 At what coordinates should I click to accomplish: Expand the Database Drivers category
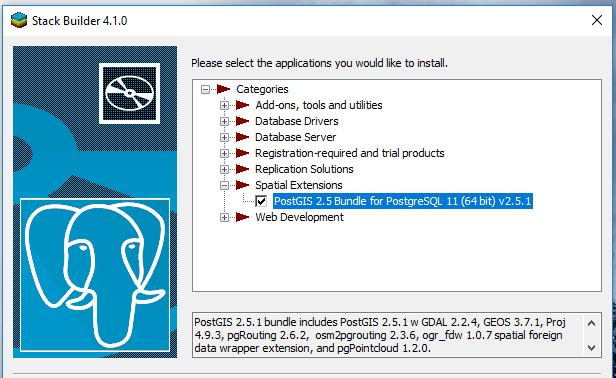[x=224, y=121]
